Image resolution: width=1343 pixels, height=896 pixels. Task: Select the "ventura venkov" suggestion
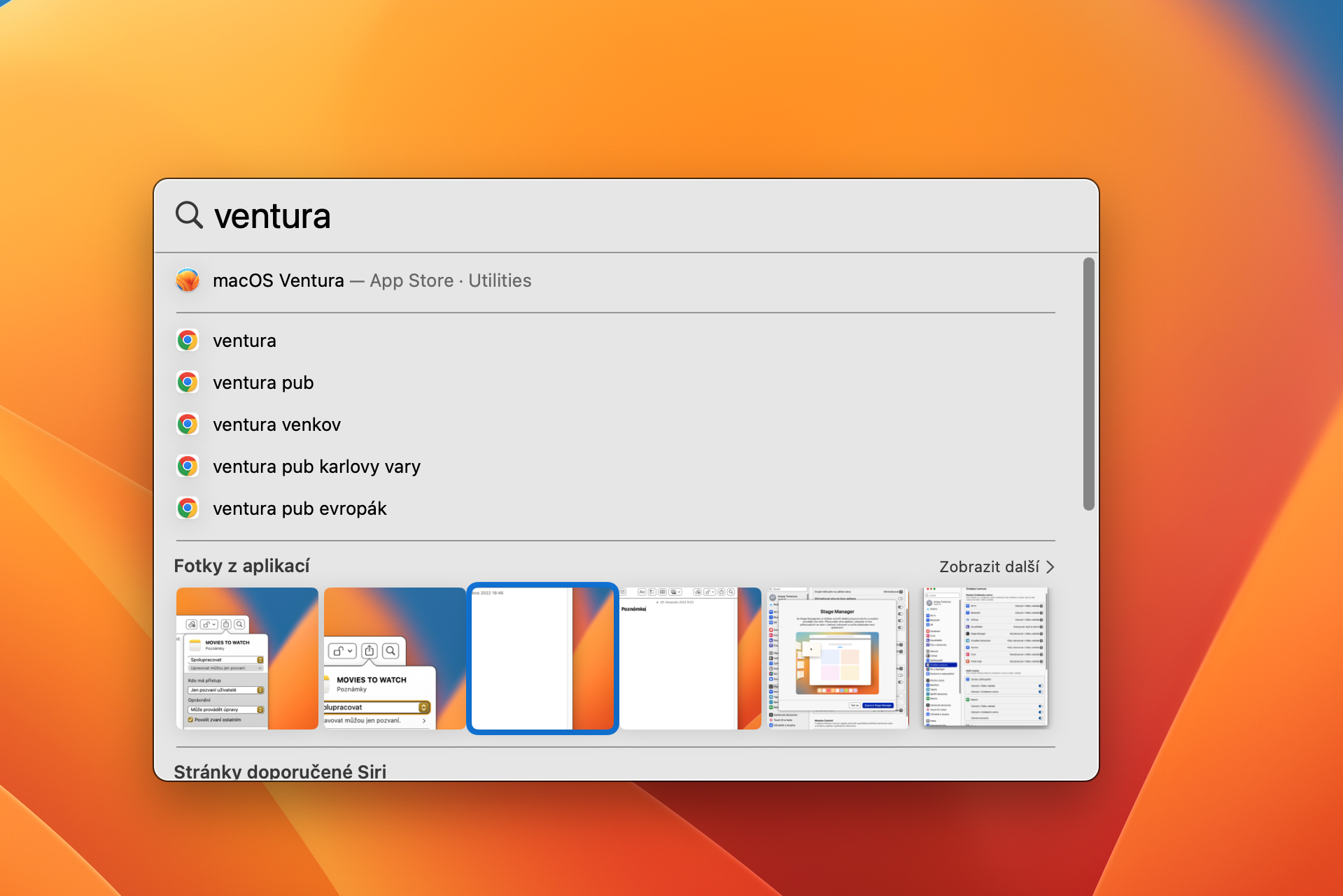tap(616, 425)
